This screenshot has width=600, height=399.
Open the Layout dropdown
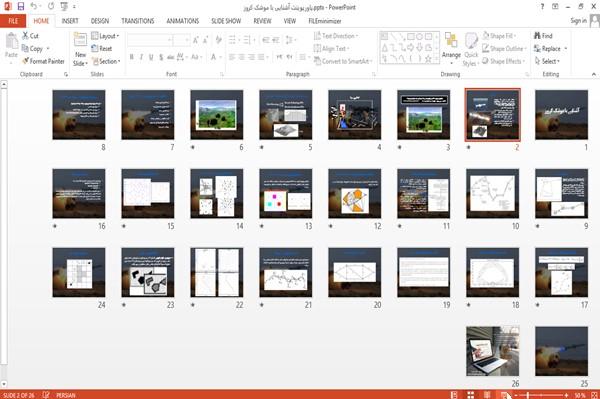pyautogui.click(x=105, y=36)
